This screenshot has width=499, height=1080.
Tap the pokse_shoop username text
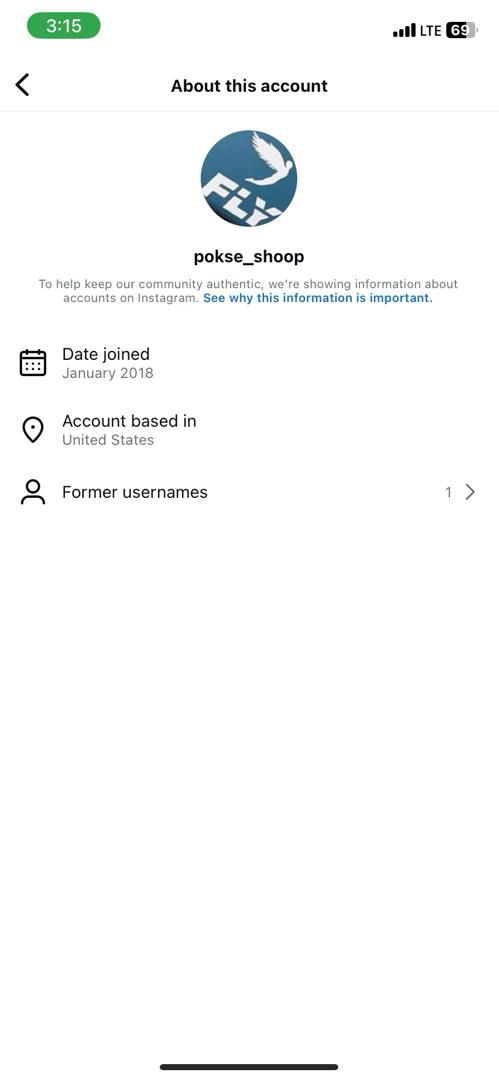click(x=249, y=257)
